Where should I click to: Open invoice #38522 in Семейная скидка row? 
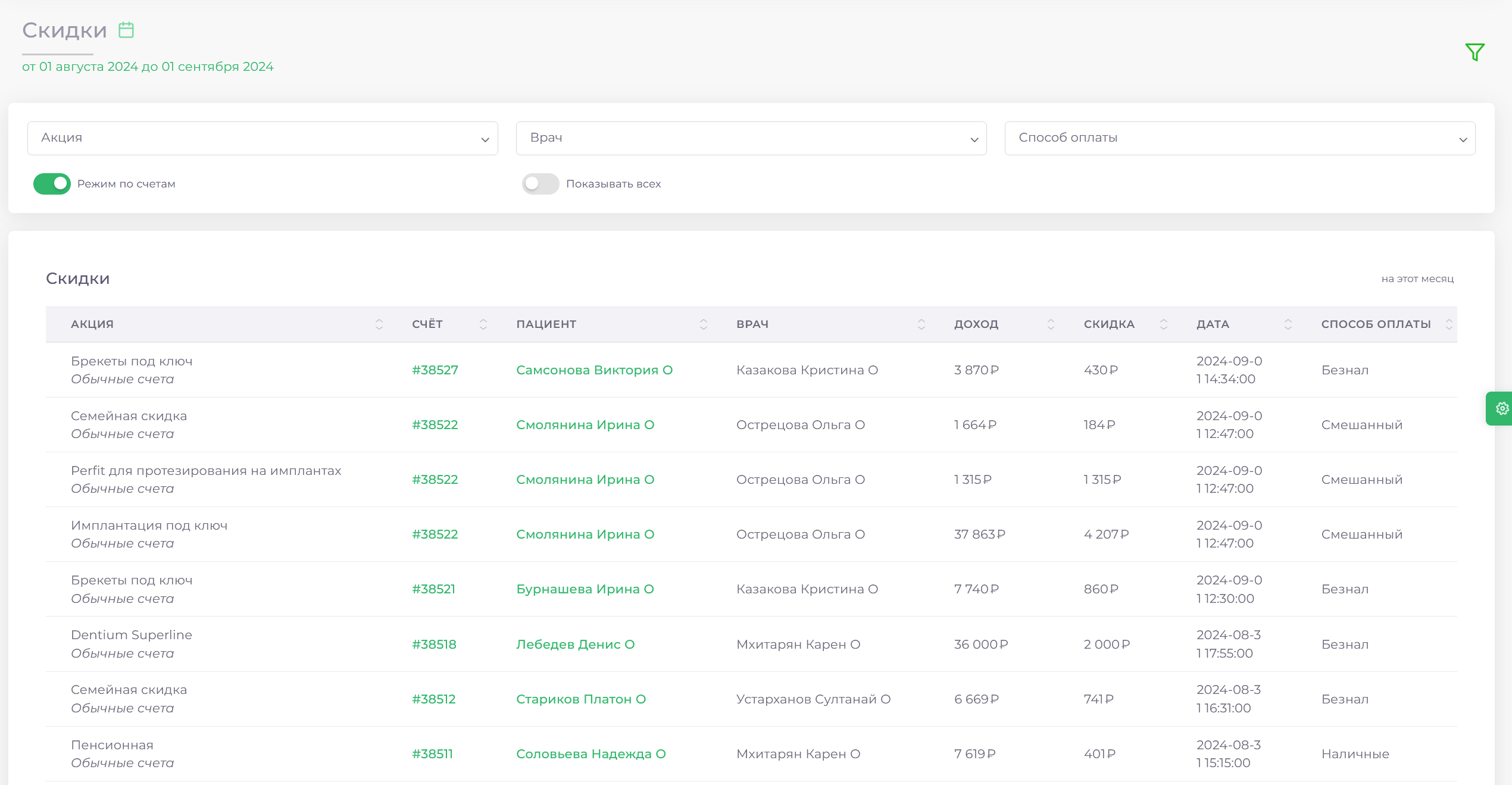(x=435, y=425)
